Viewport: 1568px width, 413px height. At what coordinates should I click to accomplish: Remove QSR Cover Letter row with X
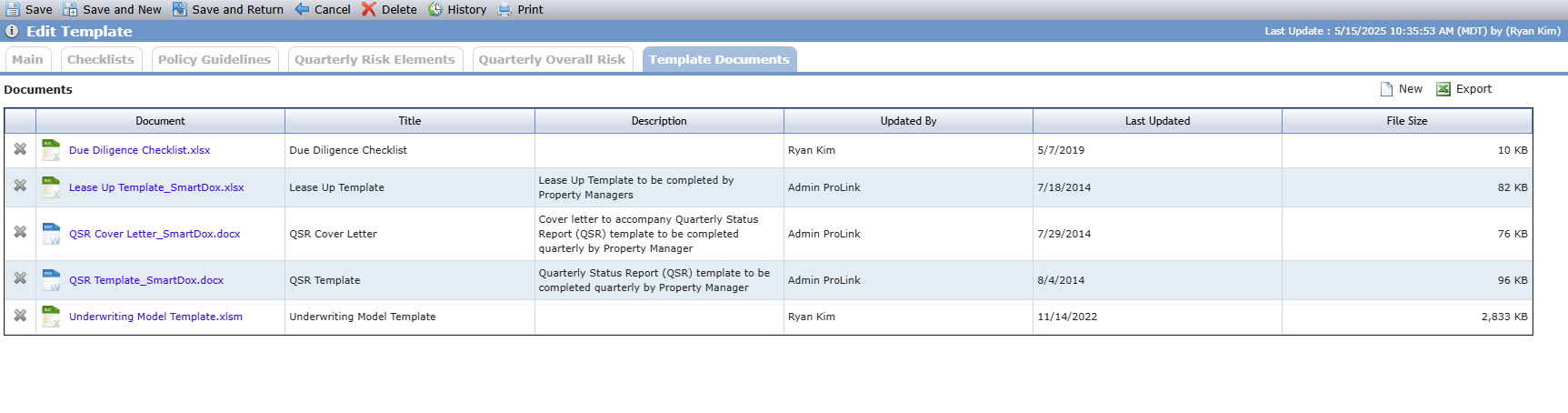pos(20,232)
